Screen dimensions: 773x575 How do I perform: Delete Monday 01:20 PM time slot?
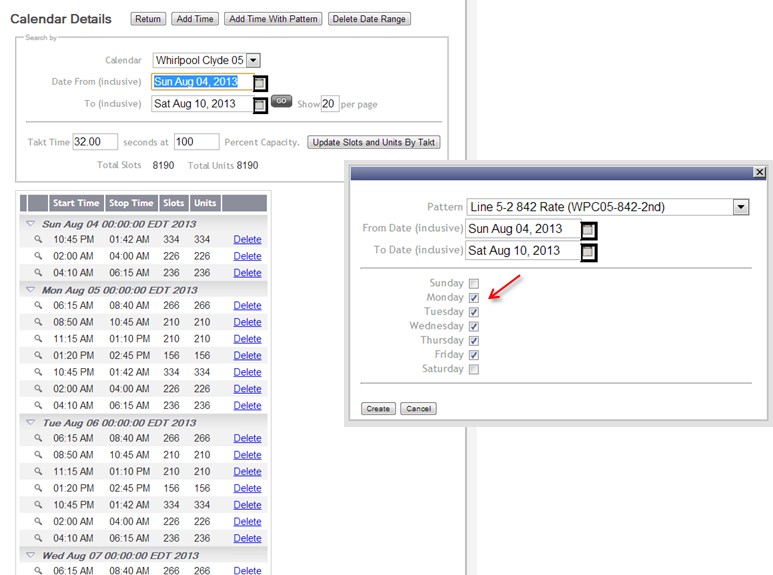click(x=247, y=355)
